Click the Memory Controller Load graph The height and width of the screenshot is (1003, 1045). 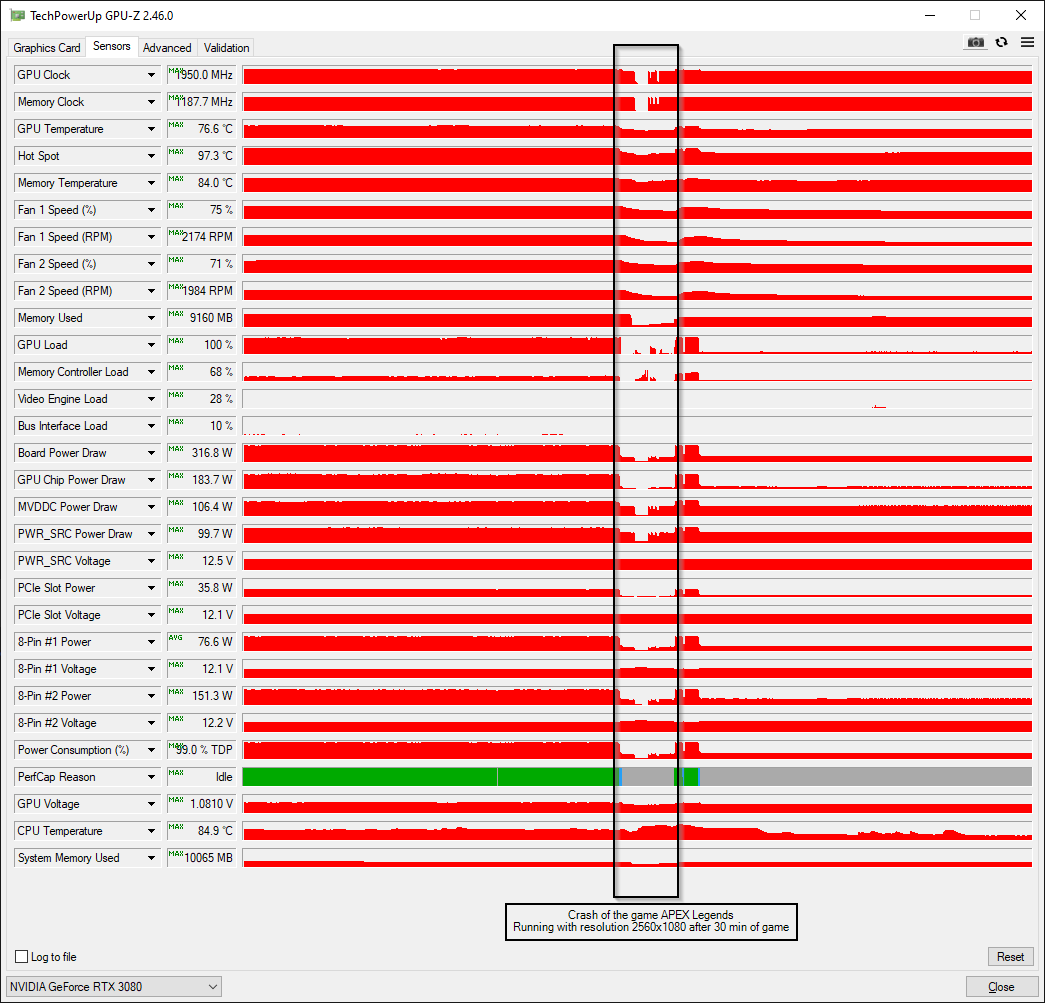(x=637, y=372)
